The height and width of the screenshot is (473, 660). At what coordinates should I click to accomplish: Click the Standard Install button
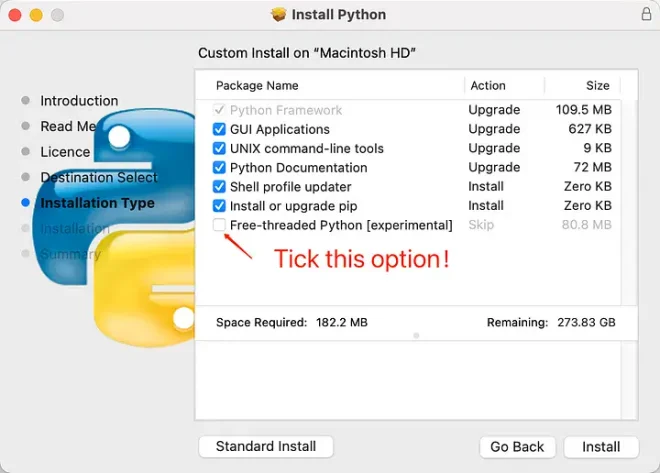tap(266, 446)
